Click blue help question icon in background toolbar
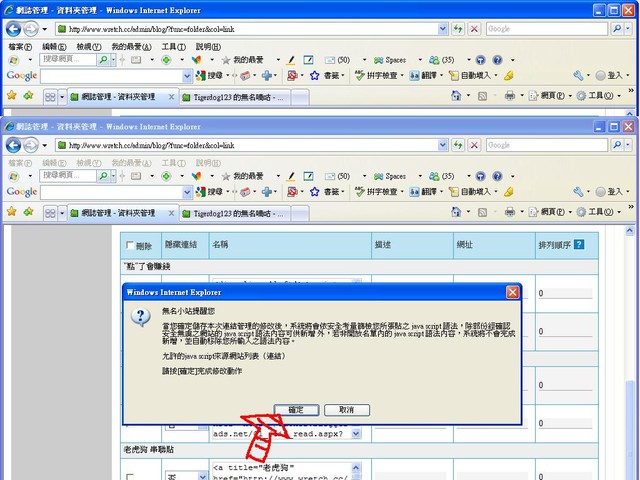This screenshot has width=640, height=480. [x=497, y=60]
